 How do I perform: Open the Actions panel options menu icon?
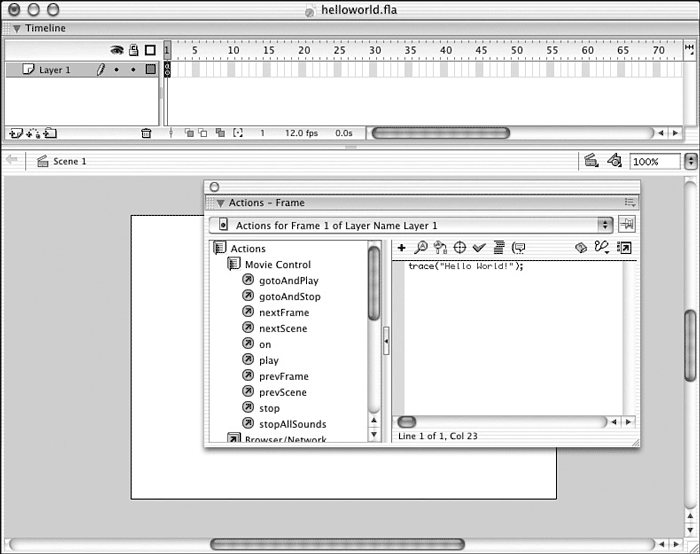click(629, 203)
